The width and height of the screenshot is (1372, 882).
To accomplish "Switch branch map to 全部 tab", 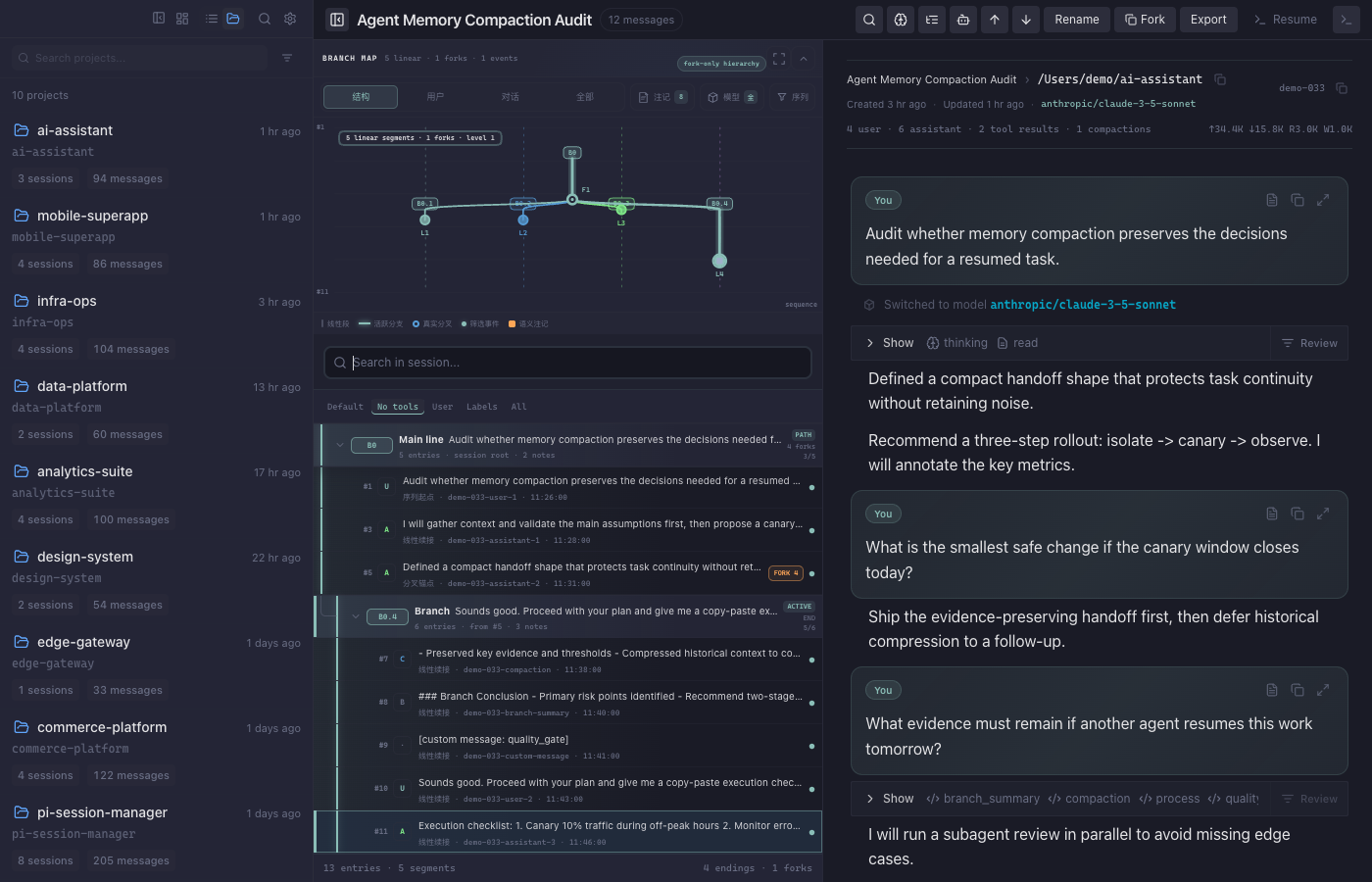I will click(x=585, y=97).
